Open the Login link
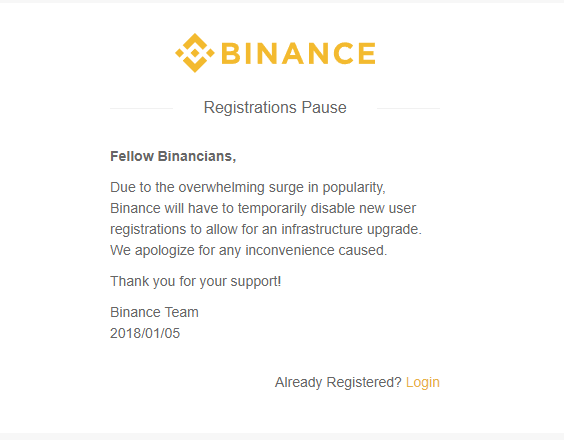 (423, 382)
